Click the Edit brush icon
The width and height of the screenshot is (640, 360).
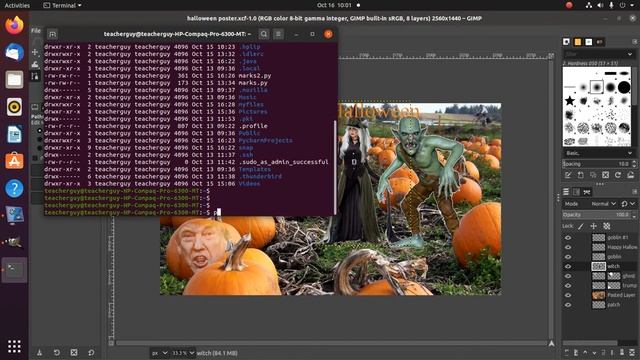pos(568,175)
